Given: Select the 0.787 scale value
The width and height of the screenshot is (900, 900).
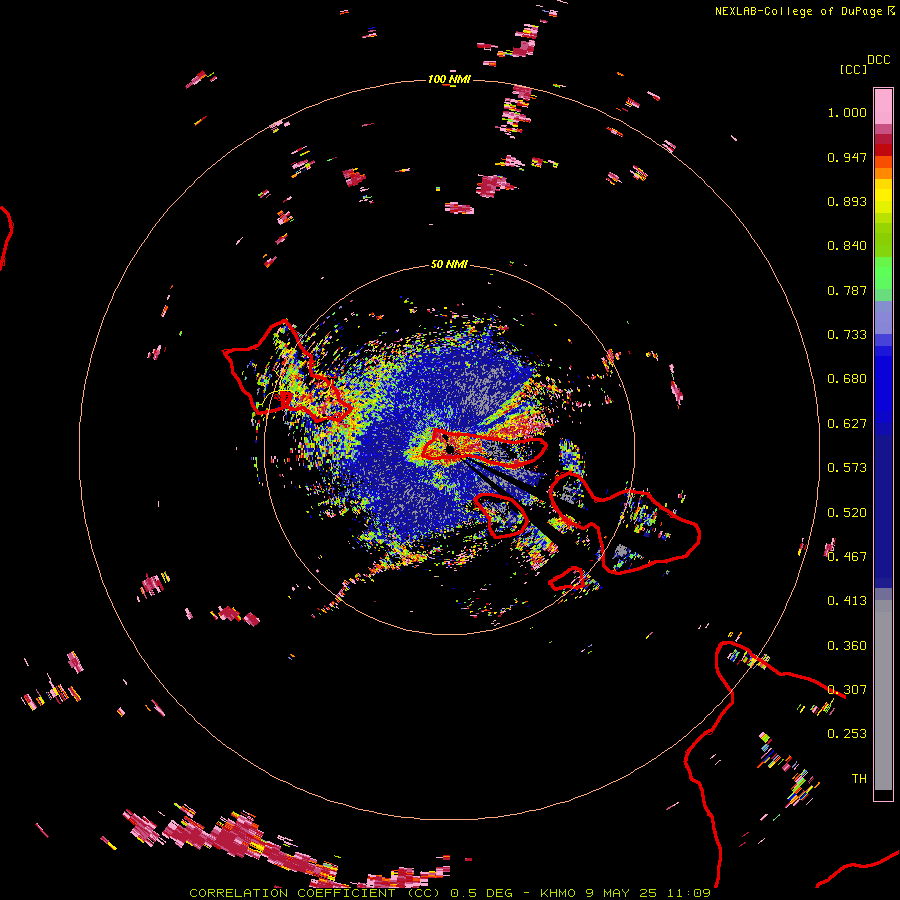Looking at the screenshot, I should click(847, 290).
